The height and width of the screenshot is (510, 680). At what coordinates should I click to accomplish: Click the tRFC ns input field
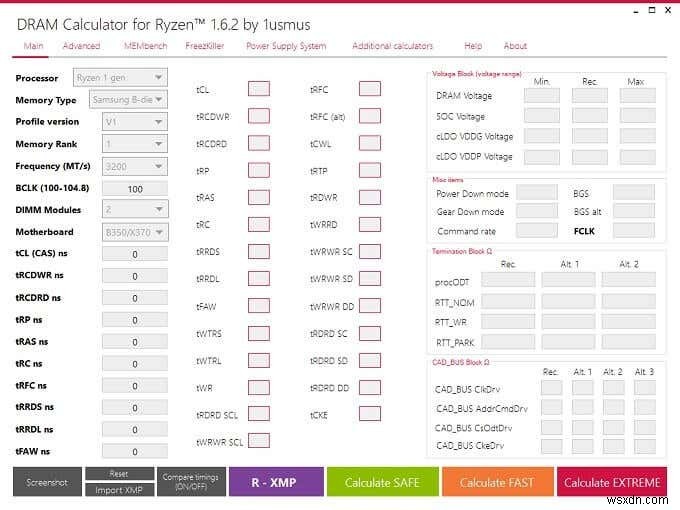pos(135,386)
